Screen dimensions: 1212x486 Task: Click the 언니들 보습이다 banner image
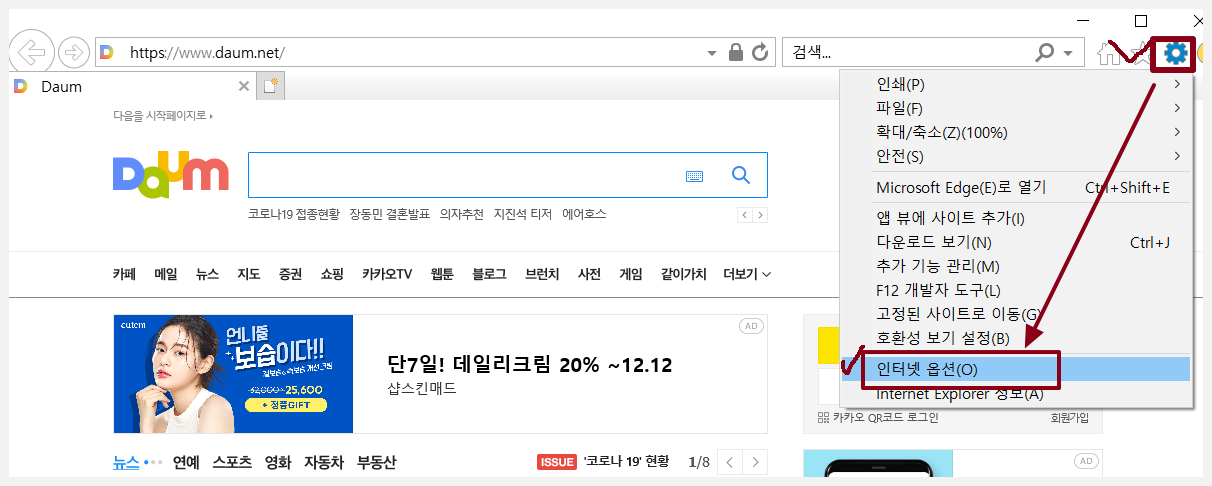point(233,374)
